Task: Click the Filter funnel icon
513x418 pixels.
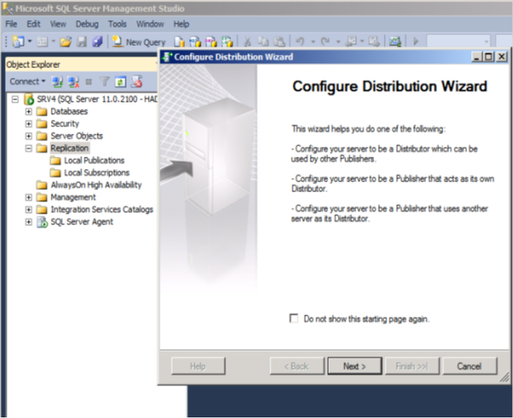Action: 105,82
